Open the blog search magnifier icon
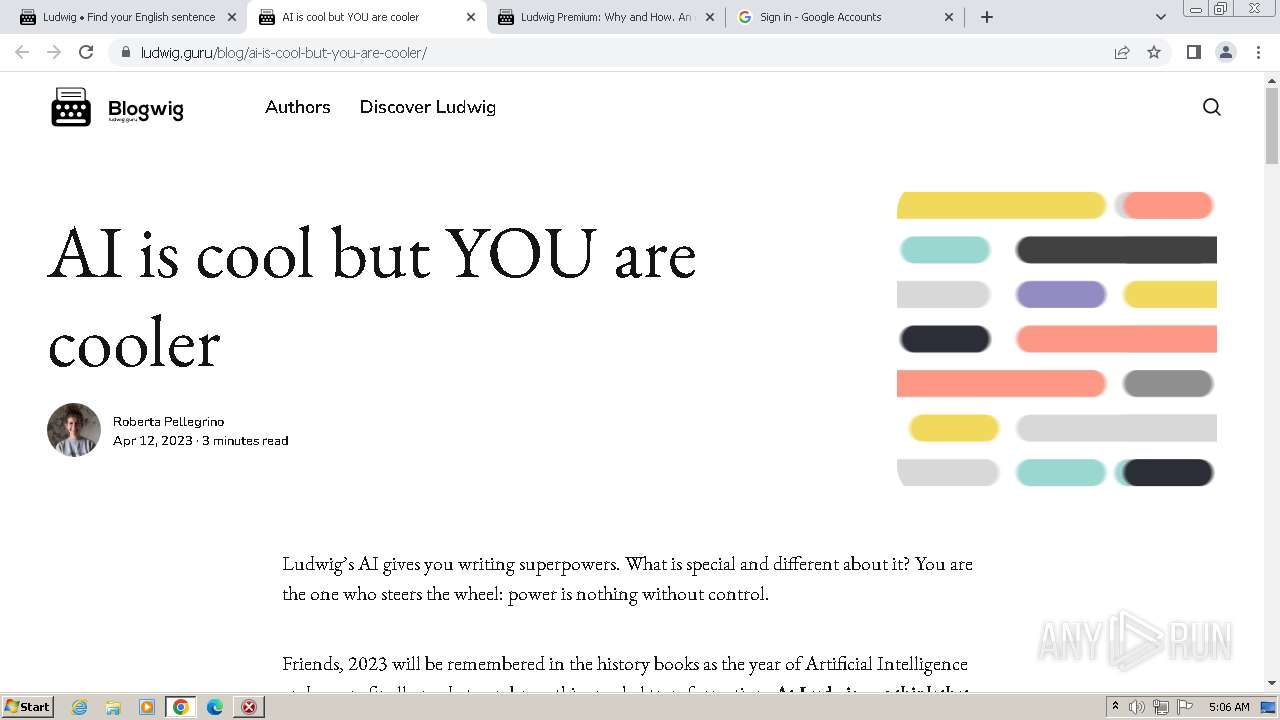This screenshot has width=1280, height=720. click(1211, 107)
